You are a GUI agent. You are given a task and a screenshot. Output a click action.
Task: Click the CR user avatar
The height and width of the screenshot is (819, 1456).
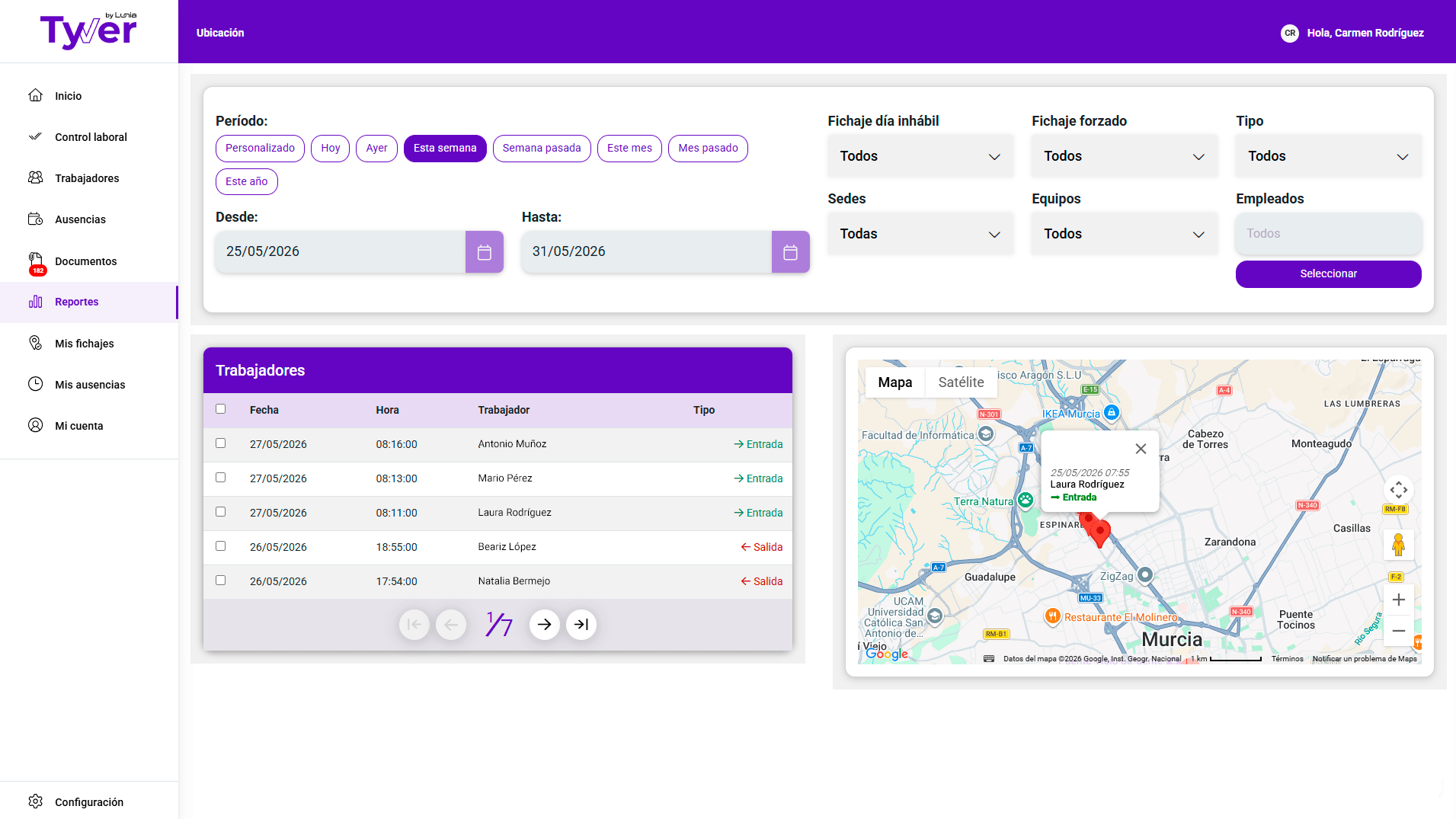pos(1289,33)
